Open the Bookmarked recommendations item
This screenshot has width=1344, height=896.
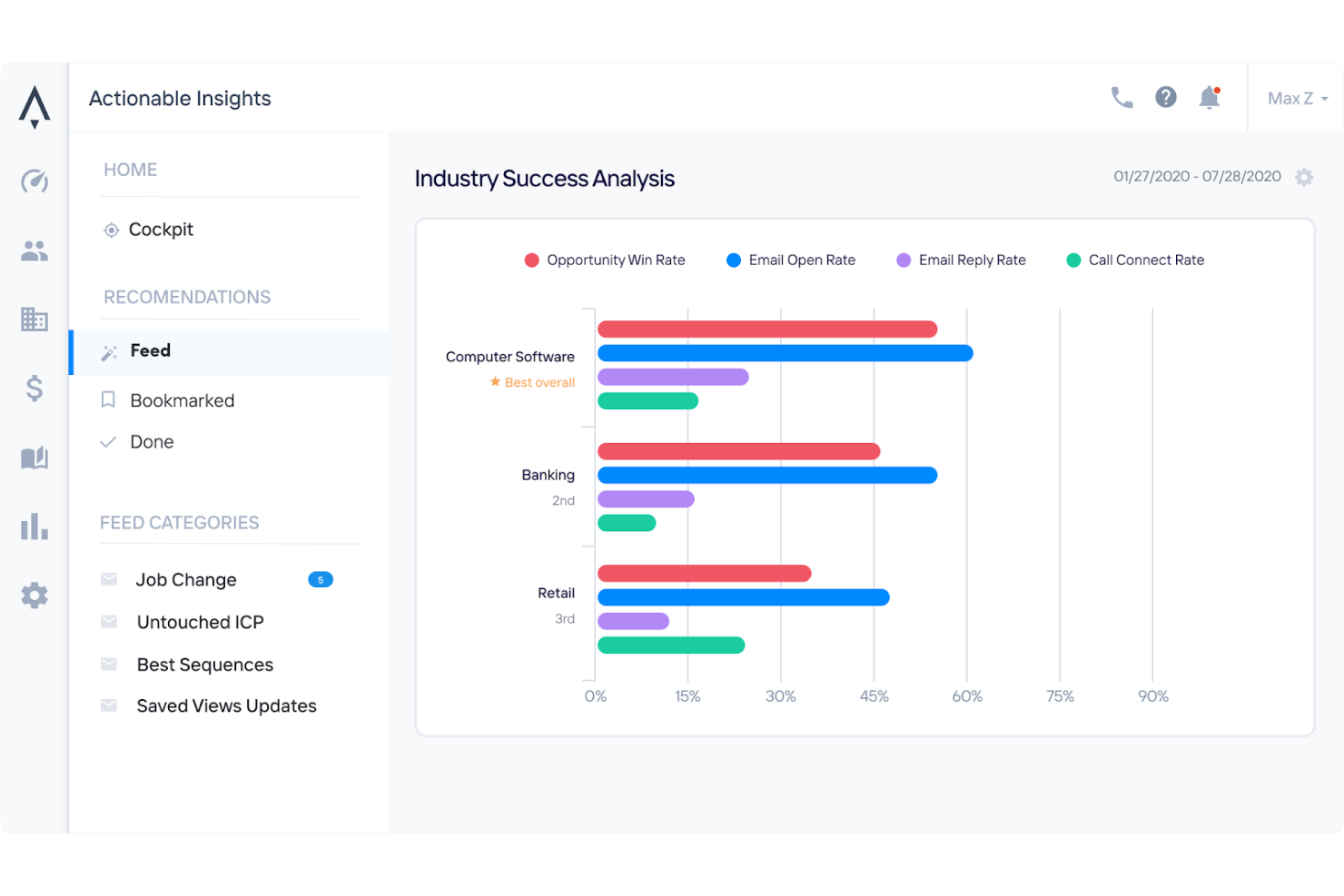click(182, 400)
